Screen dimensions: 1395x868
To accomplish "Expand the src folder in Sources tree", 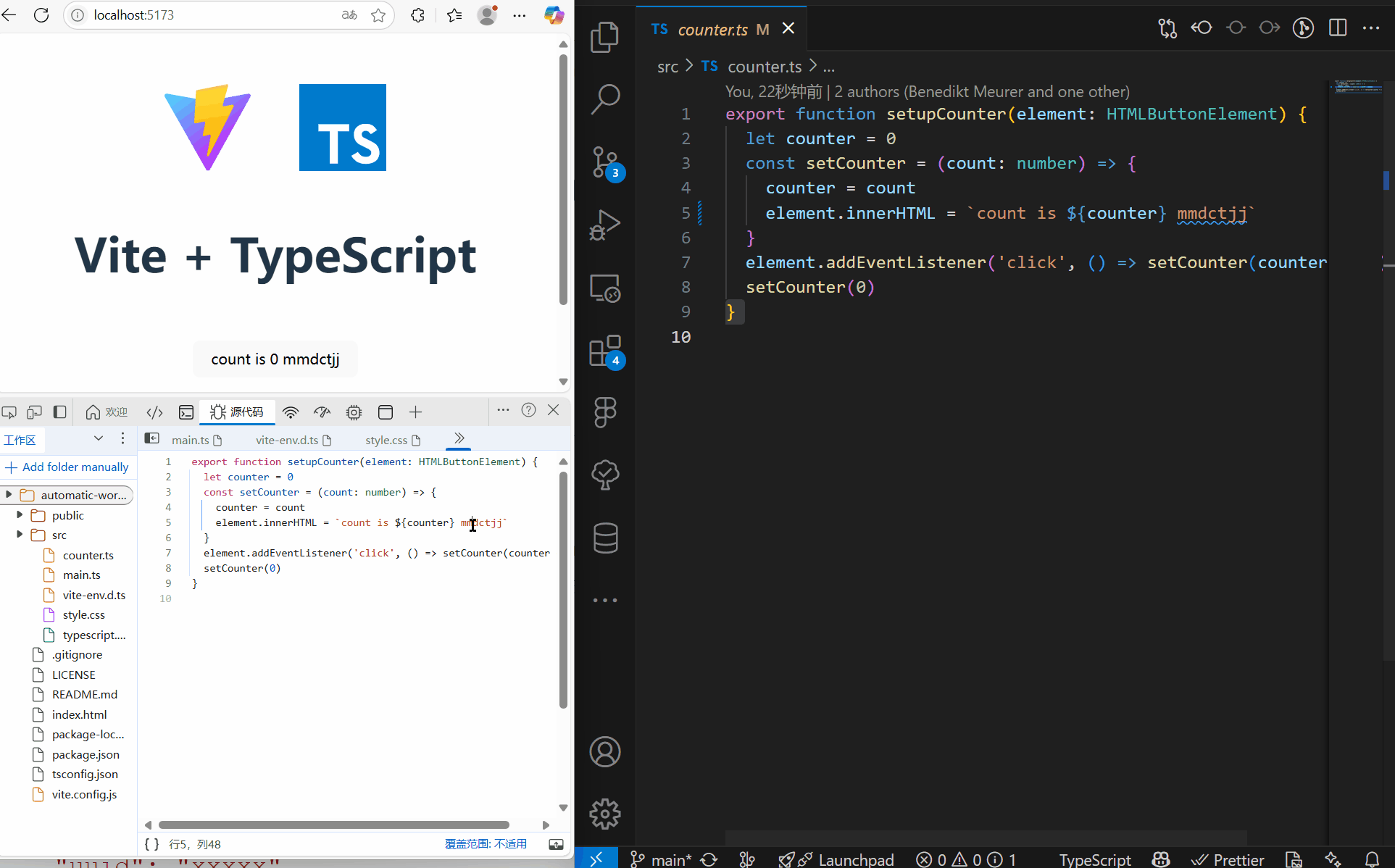I will point(20,535).
